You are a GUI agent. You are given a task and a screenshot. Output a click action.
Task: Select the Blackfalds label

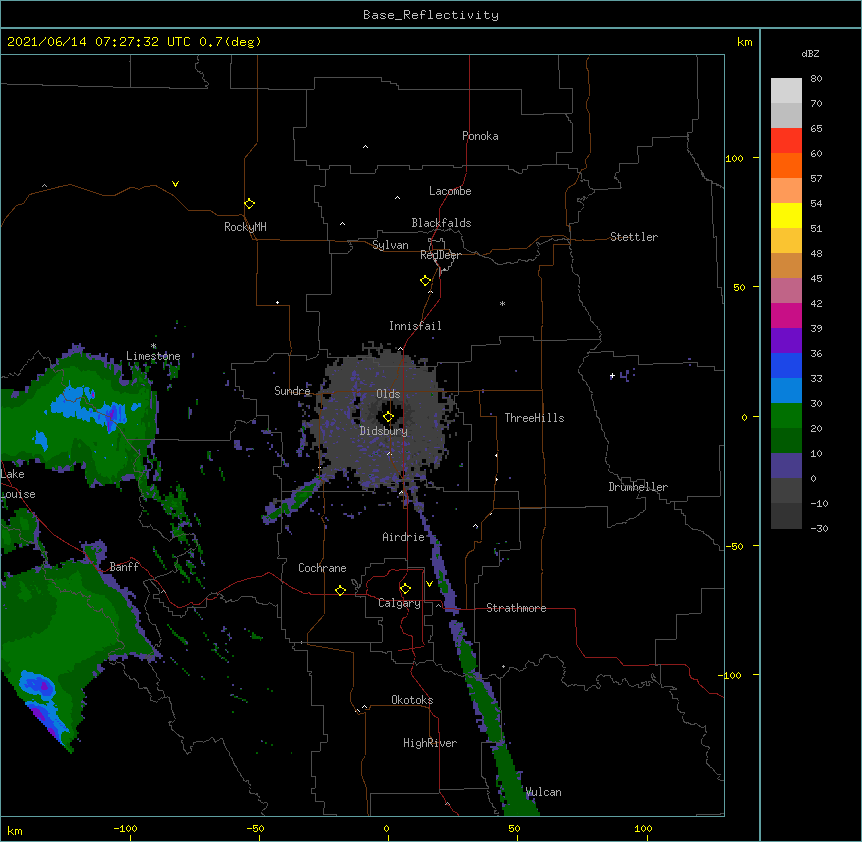coord(441,223)
